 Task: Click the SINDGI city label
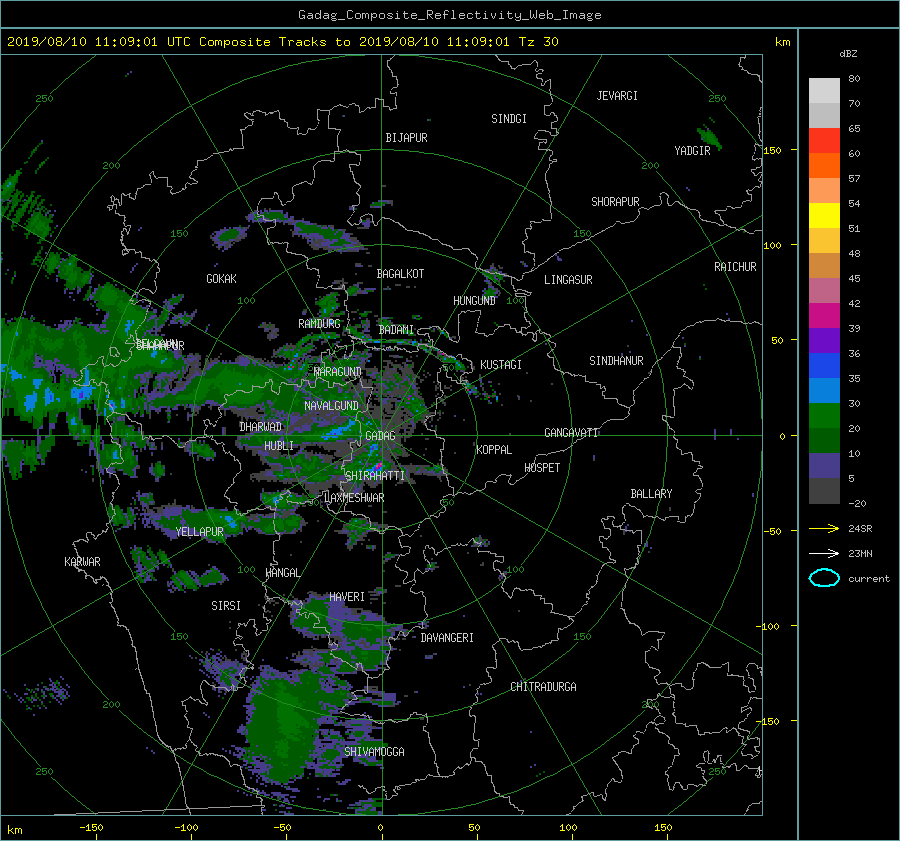[509, 119]
